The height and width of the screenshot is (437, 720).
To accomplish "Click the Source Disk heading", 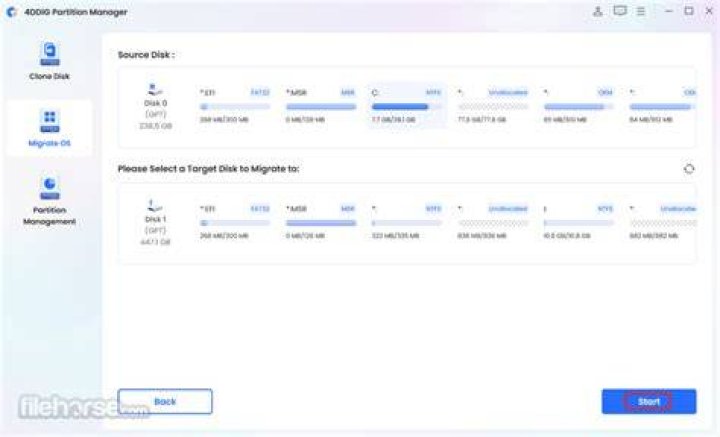I will (x=146, y=55).
